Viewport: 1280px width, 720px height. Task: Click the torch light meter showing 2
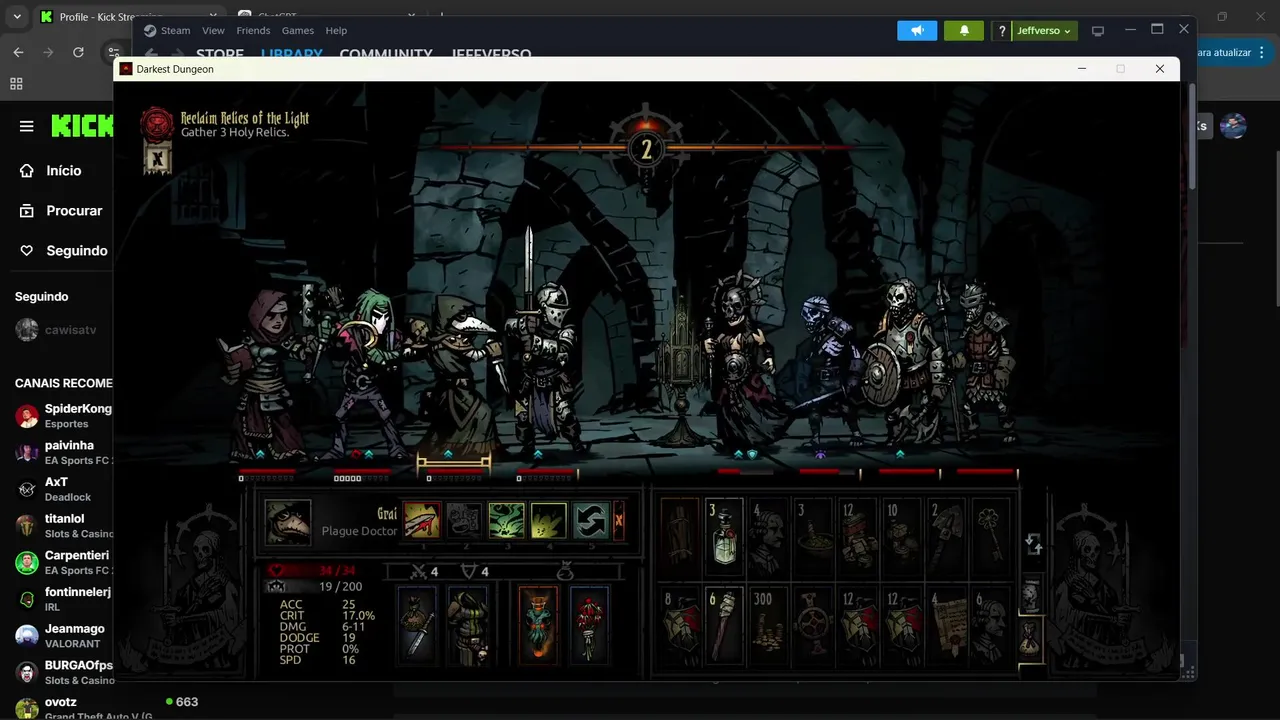pos(646,150)
